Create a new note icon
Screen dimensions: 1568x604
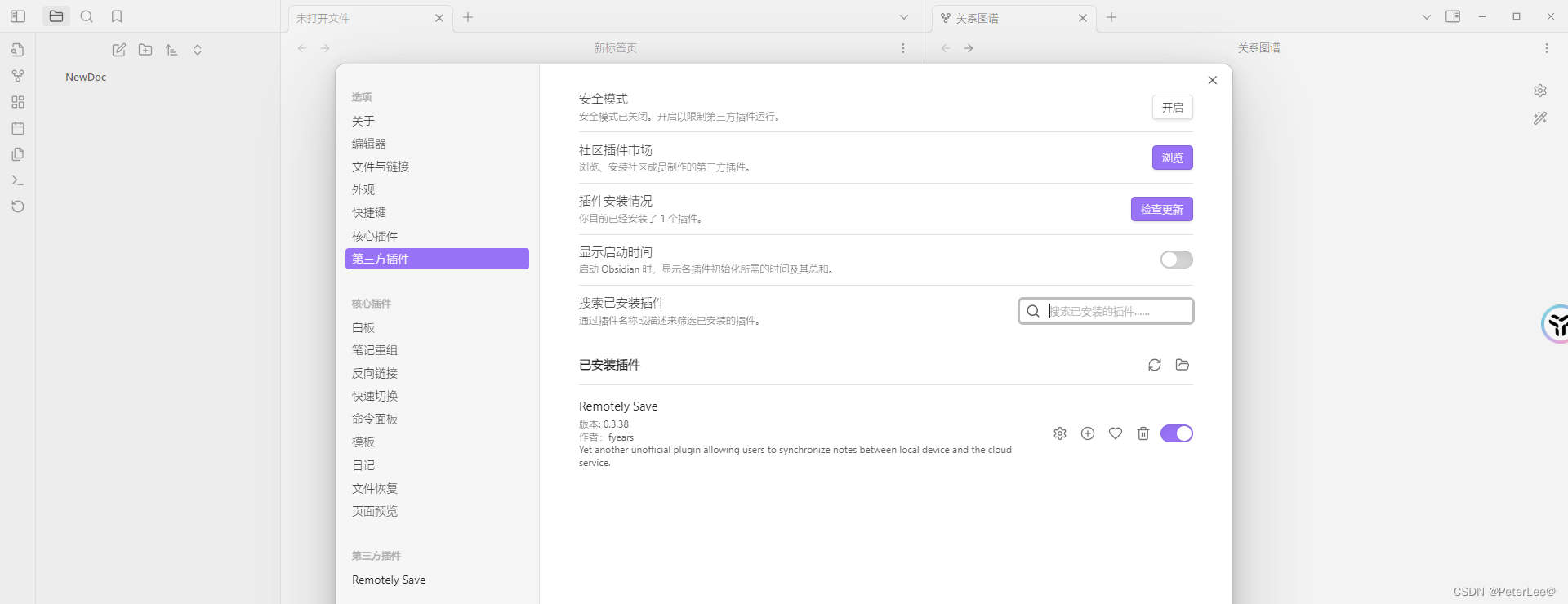pos(119,50)
